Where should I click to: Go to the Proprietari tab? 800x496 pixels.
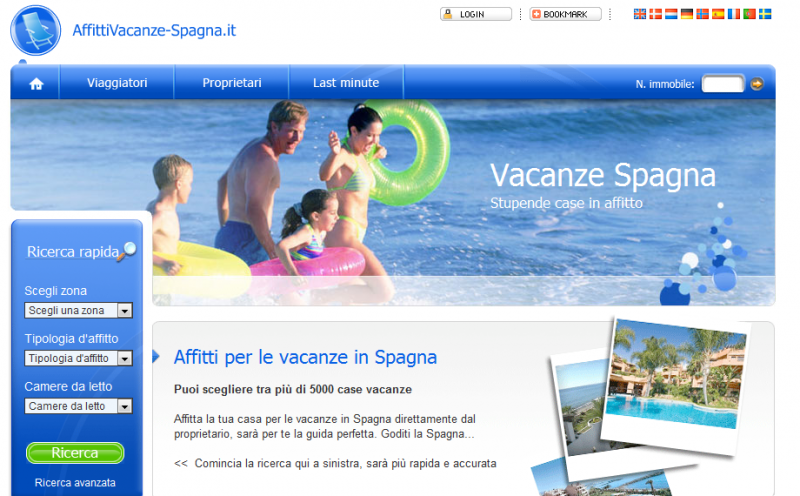[x=232, y=83]
